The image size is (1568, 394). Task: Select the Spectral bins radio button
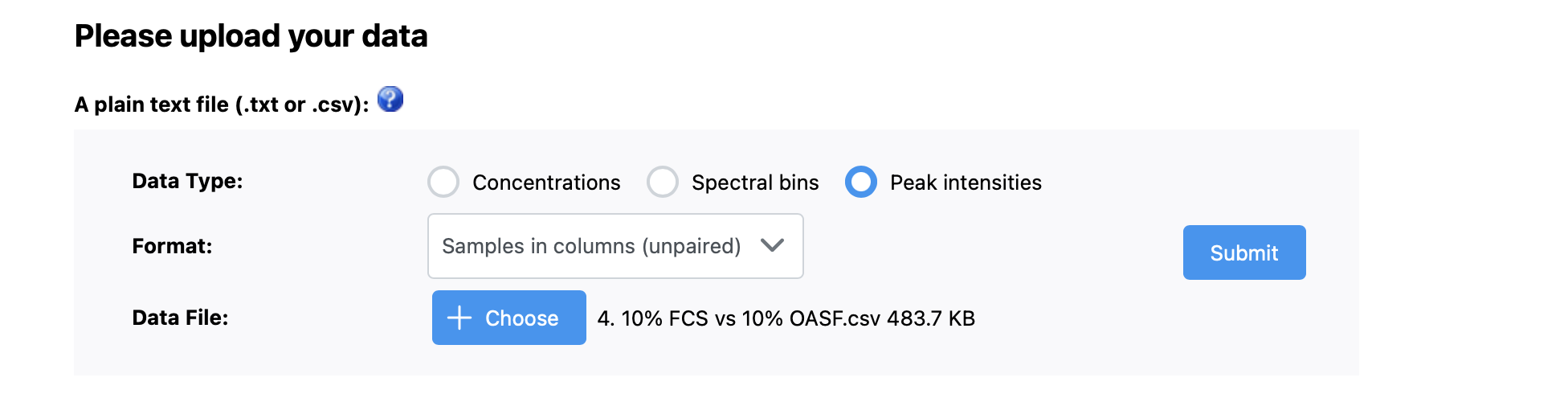663,182
